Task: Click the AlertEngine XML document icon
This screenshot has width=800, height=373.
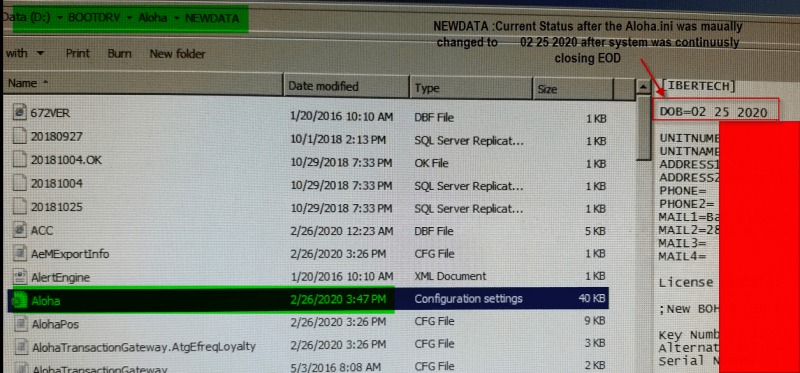Action: tap(20, 277)
